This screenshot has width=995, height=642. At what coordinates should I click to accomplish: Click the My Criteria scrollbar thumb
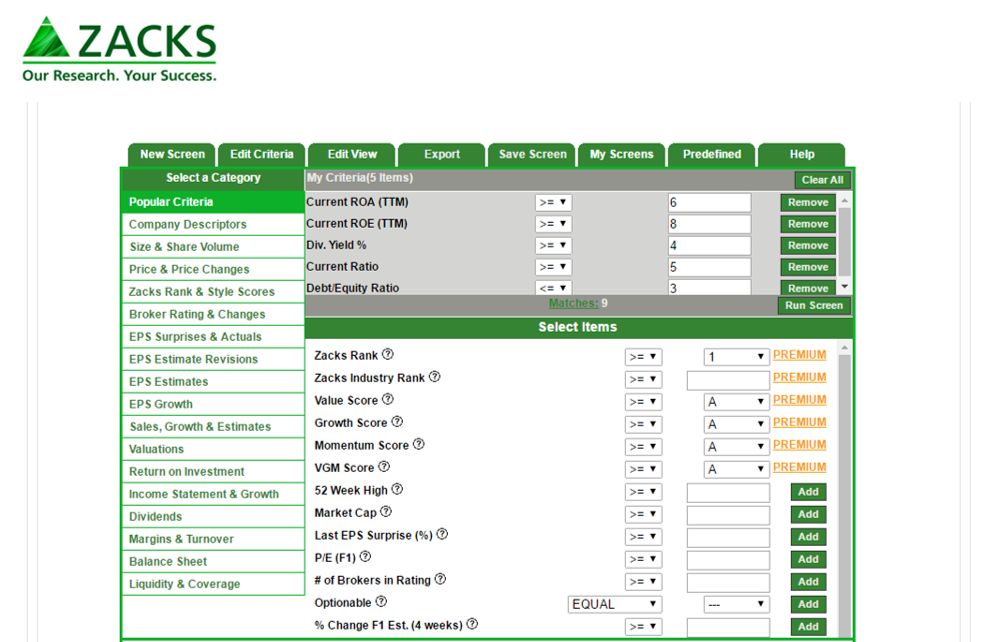click(x=845, y=241)
